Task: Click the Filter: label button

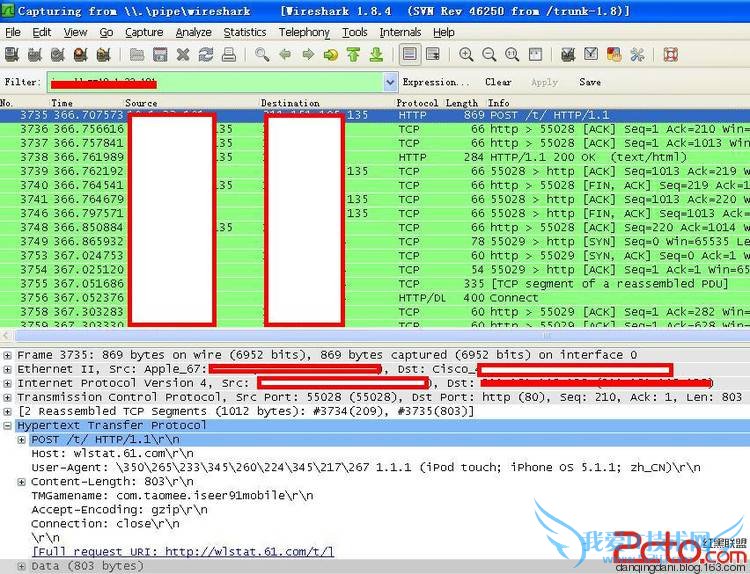Action: [22, 82]
